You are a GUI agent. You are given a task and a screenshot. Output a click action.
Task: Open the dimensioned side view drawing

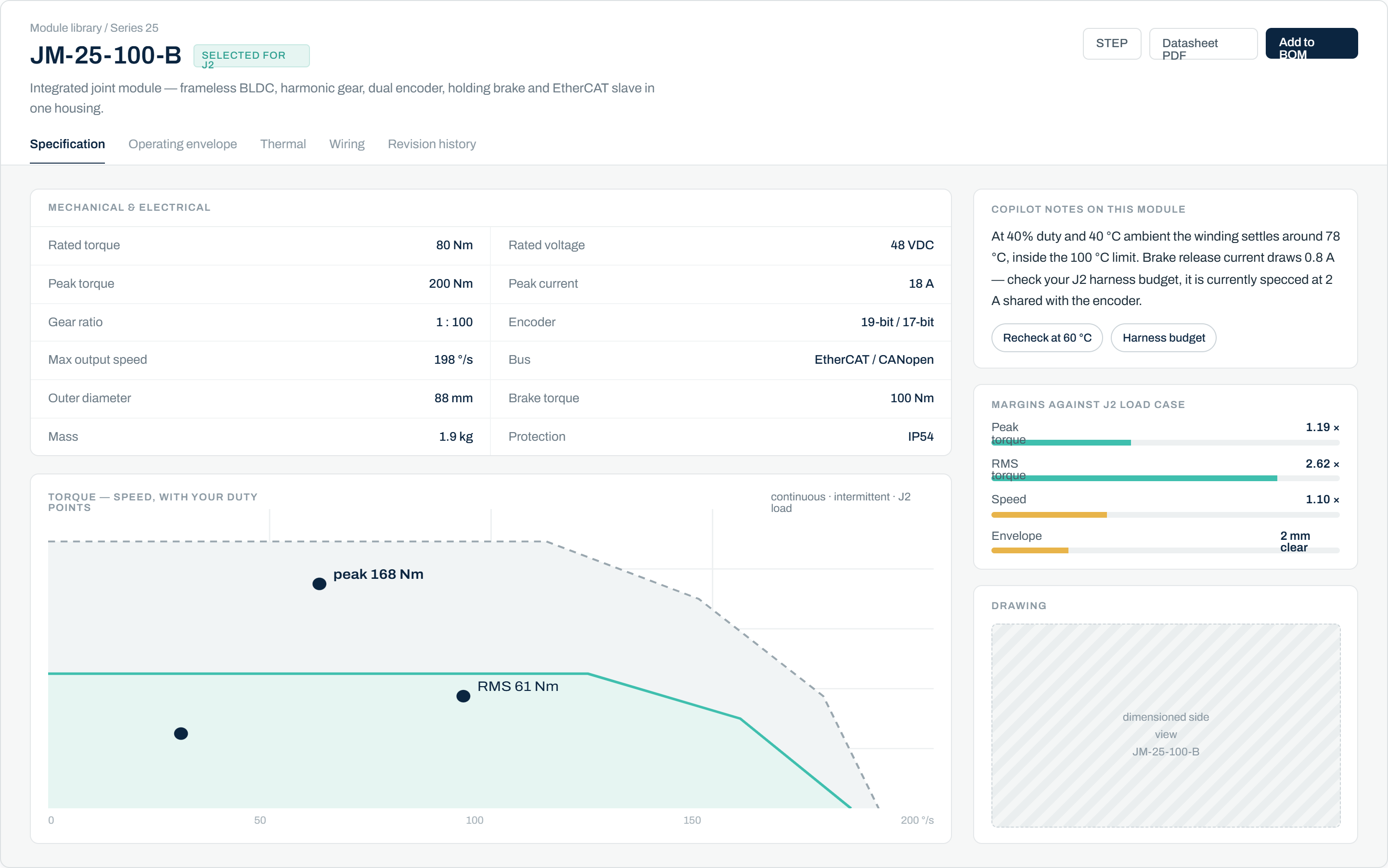[1165, 725]
